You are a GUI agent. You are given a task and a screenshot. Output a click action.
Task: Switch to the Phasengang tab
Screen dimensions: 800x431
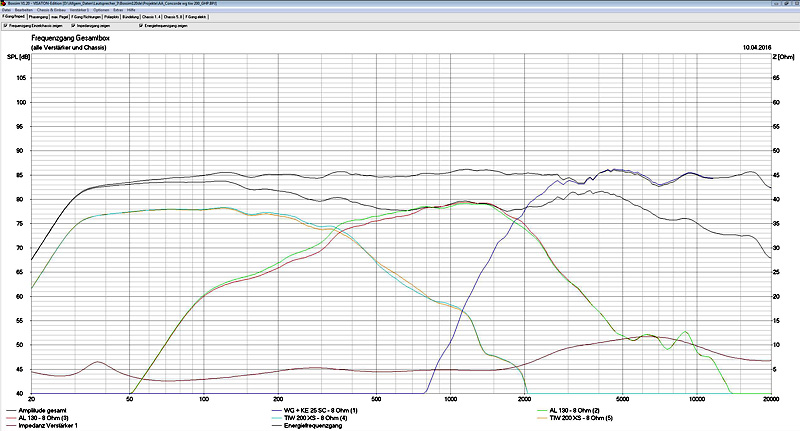tap(39, 17)
